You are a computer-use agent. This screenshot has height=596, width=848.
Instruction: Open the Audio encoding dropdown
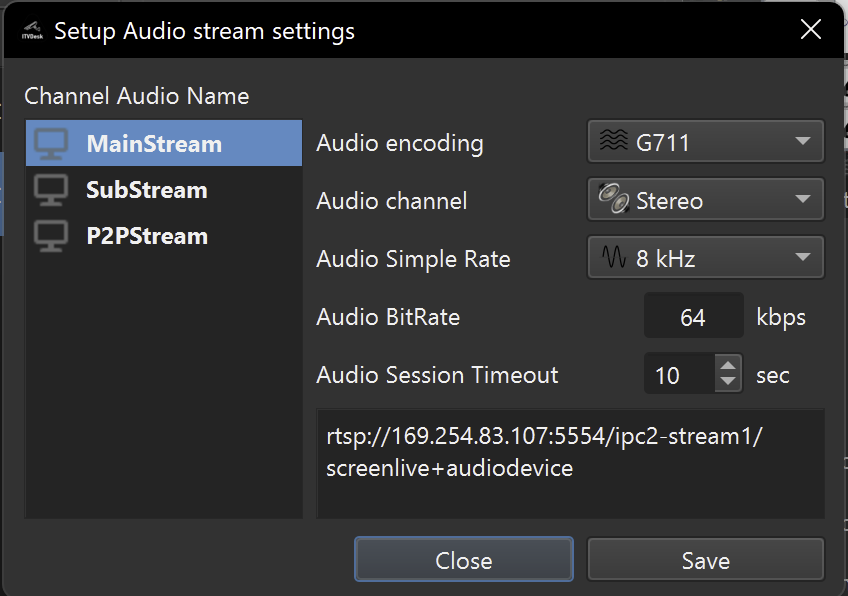pos(705,142)
